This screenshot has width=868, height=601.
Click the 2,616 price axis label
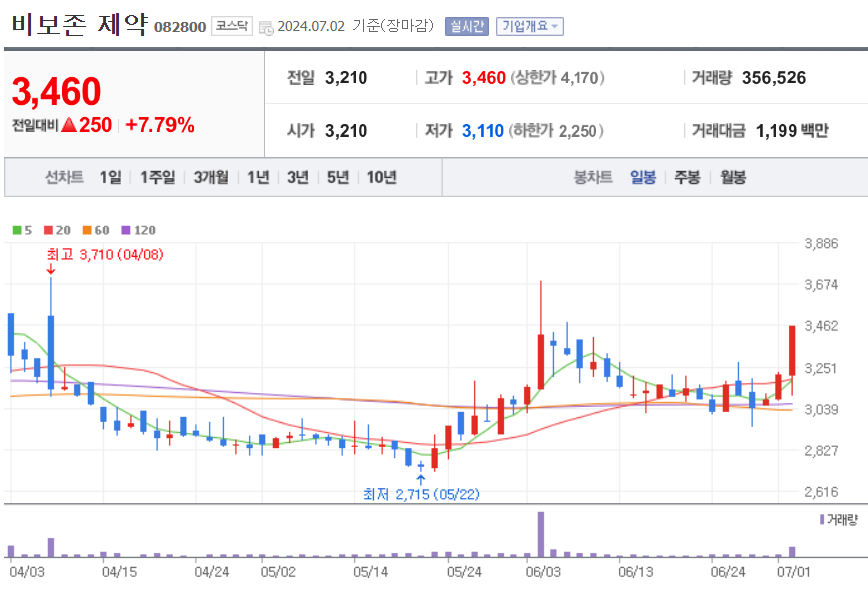click(x=822, y=492)
